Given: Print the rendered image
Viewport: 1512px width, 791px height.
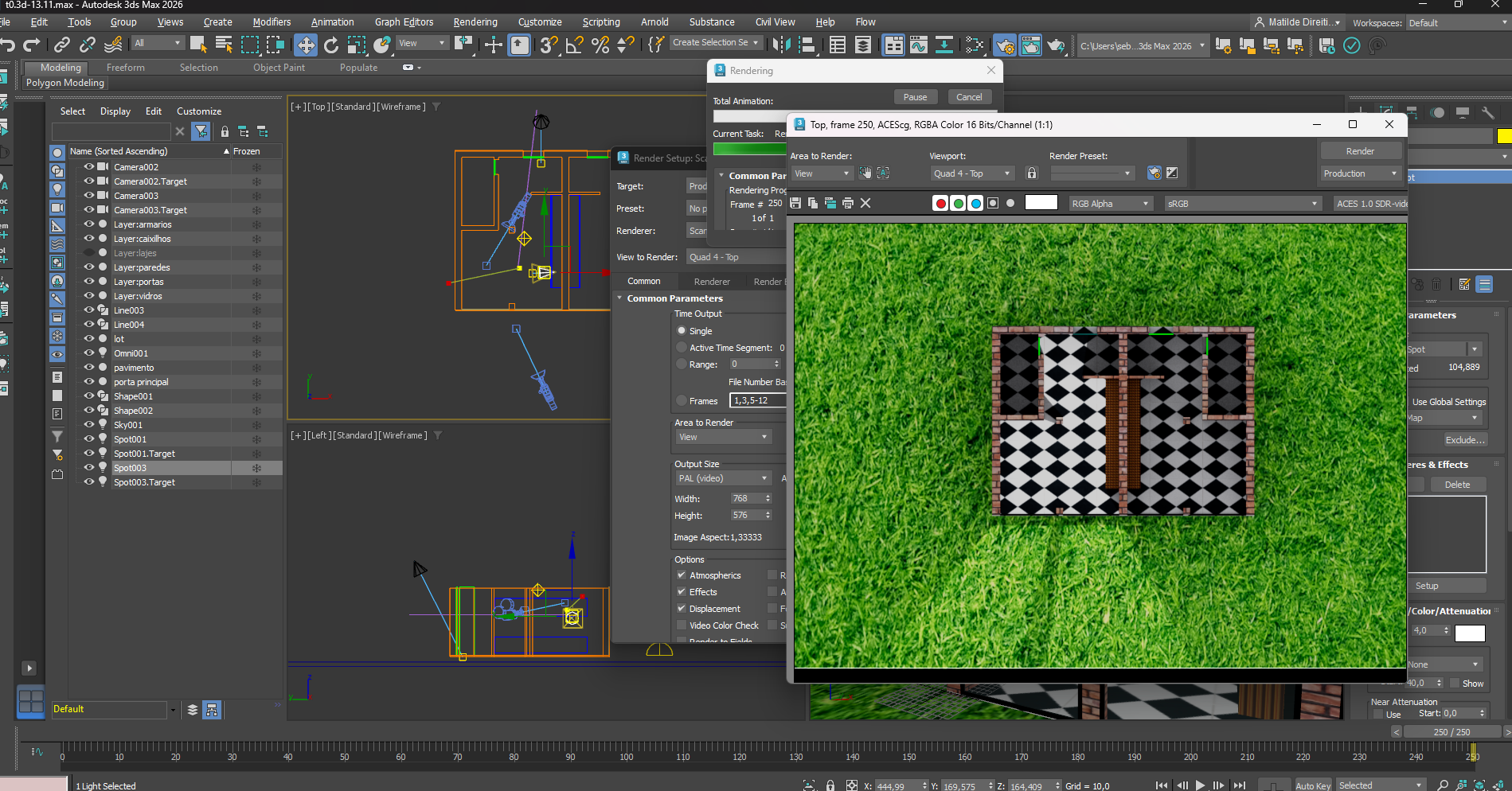Looking at the screenshot, I should click(x=848, y=204).
